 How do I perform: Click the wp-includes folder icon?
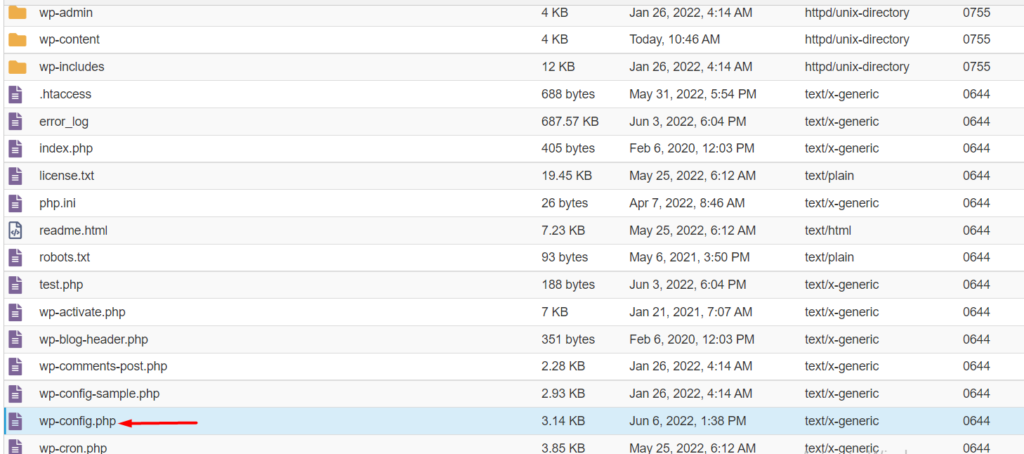pos(17,67)
